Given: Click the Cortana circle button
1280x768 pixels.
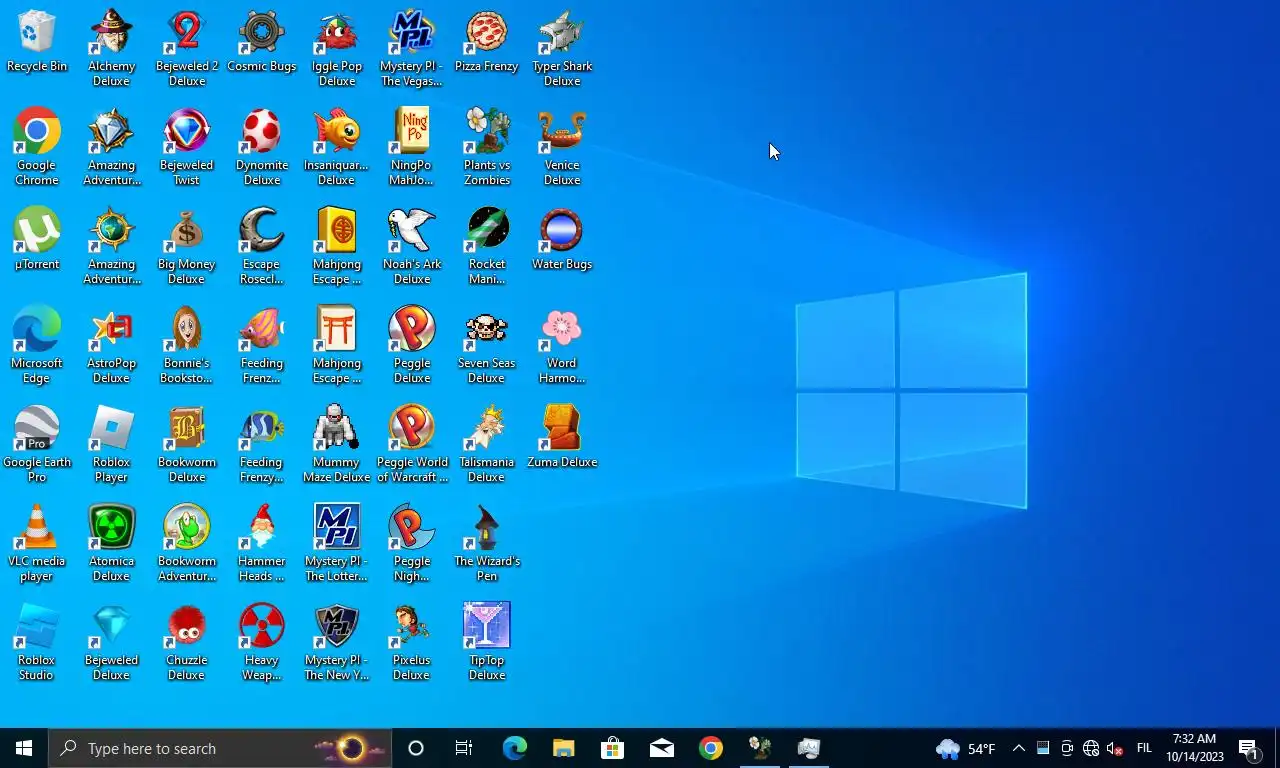Looking at the screenshot, I should click(416, 748).
